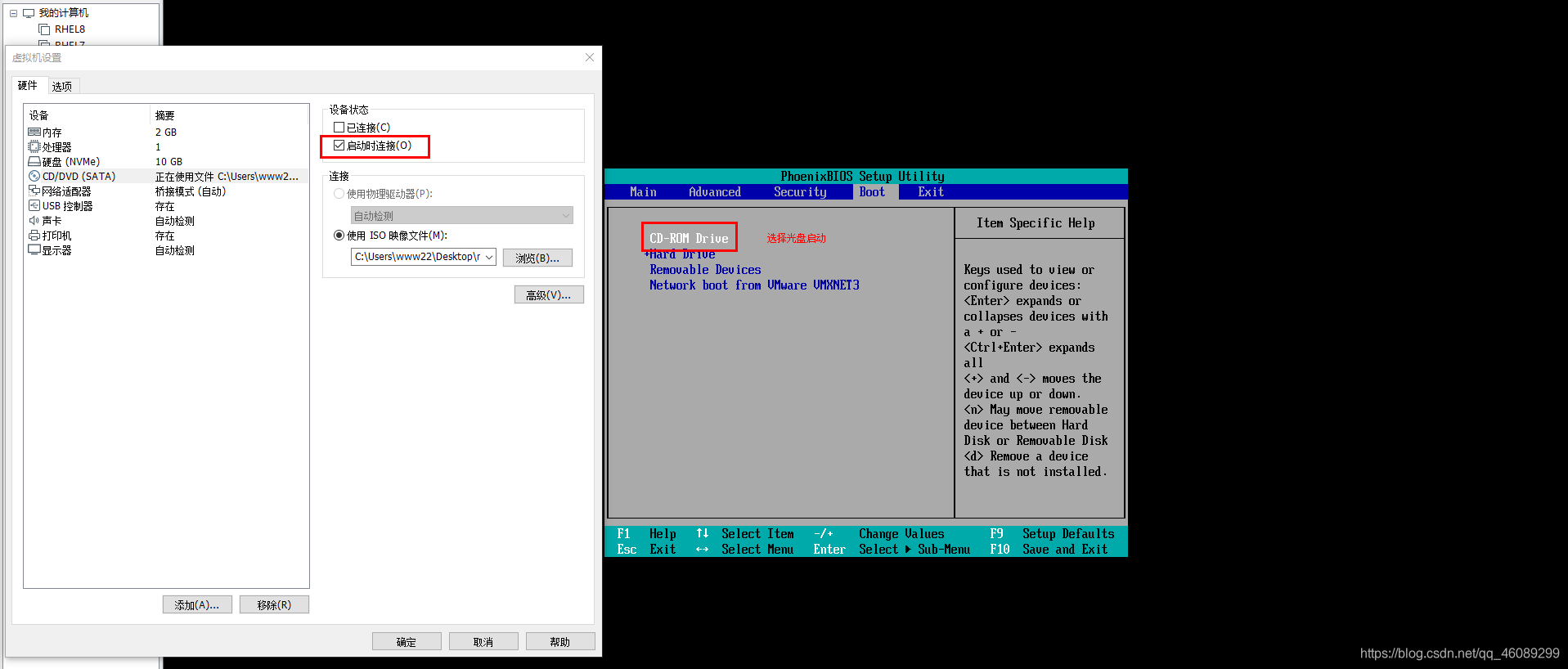Click 桥接模式 (自动) network summary
This screenshot has height=669, width=1568.
tap(191, 191)
